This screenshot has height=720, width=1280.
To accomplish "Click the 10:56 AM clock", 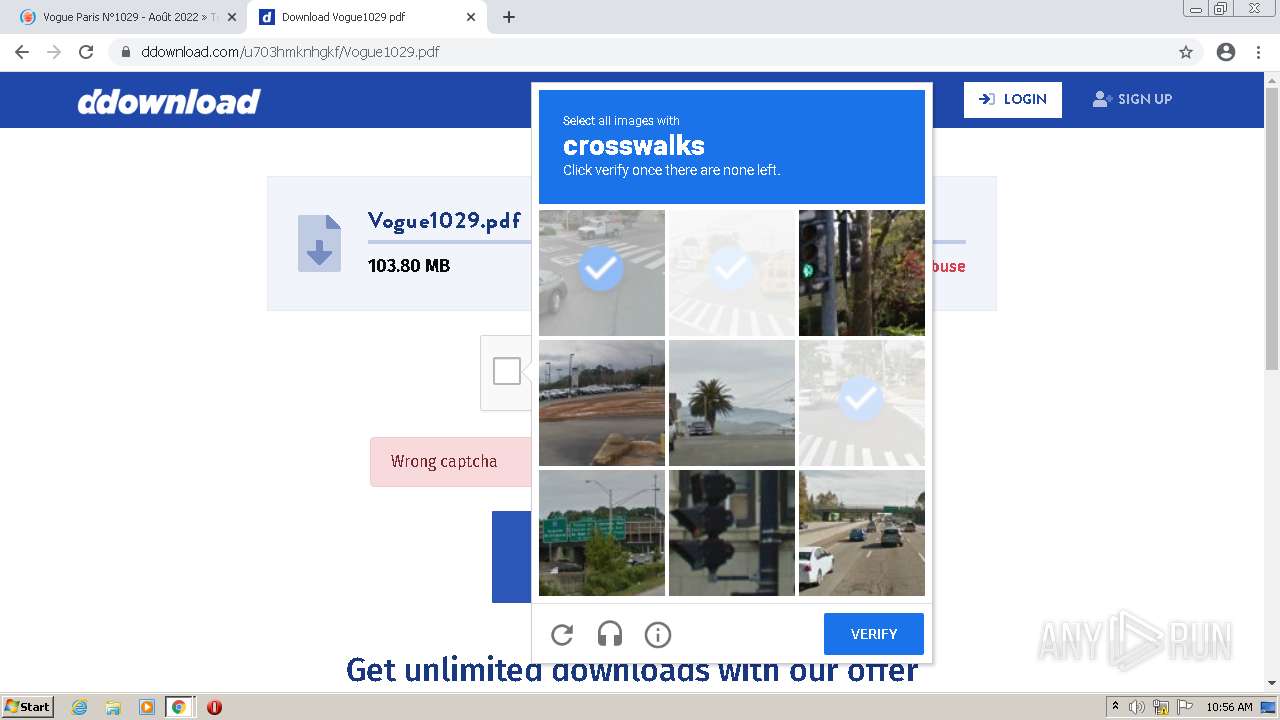I will tap(1229, 707).
